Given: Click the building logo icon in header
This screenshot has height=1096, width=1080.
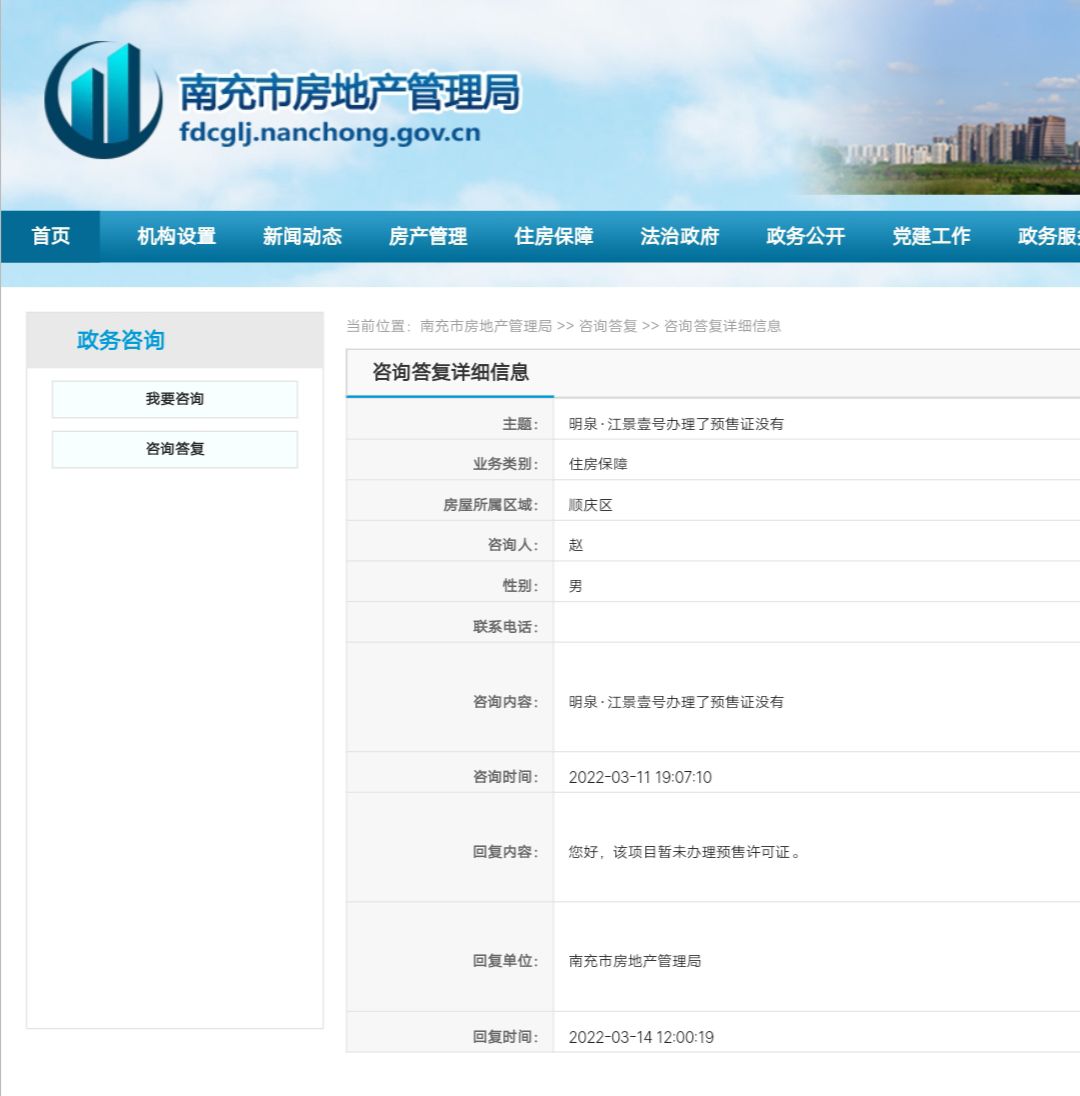Looking at the screenshot, I should pyautogui.click(x=102, y=99).
